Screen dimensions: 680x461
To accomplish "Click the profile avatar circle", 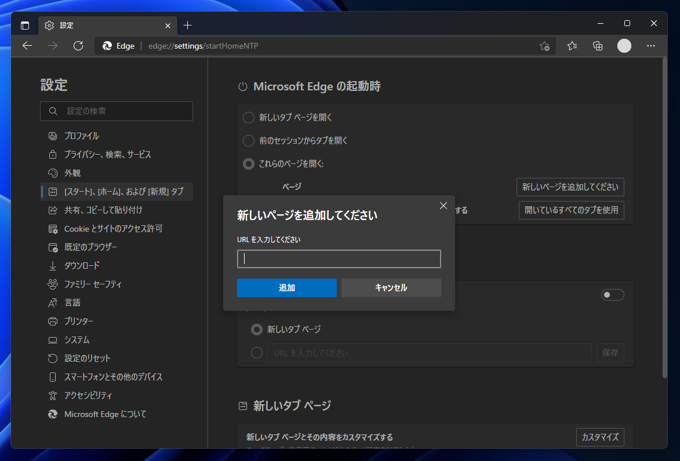I will pos(624,46).
